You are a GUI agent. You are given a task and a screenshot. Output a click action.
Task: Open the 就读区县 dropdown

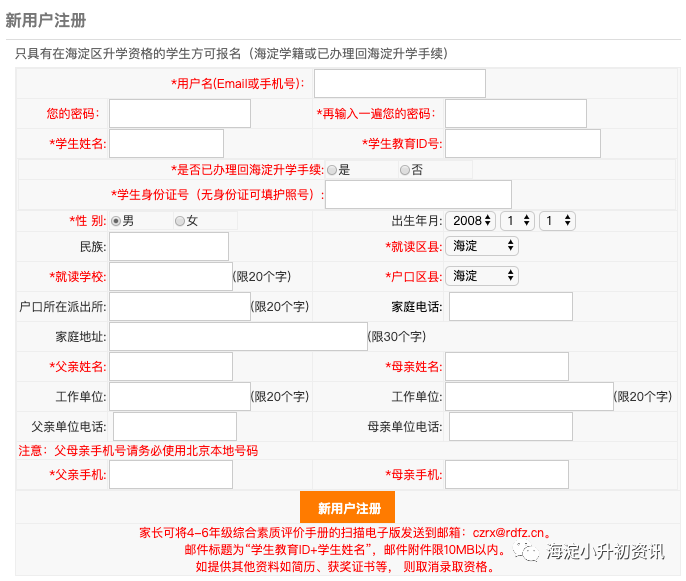point(482,246)
